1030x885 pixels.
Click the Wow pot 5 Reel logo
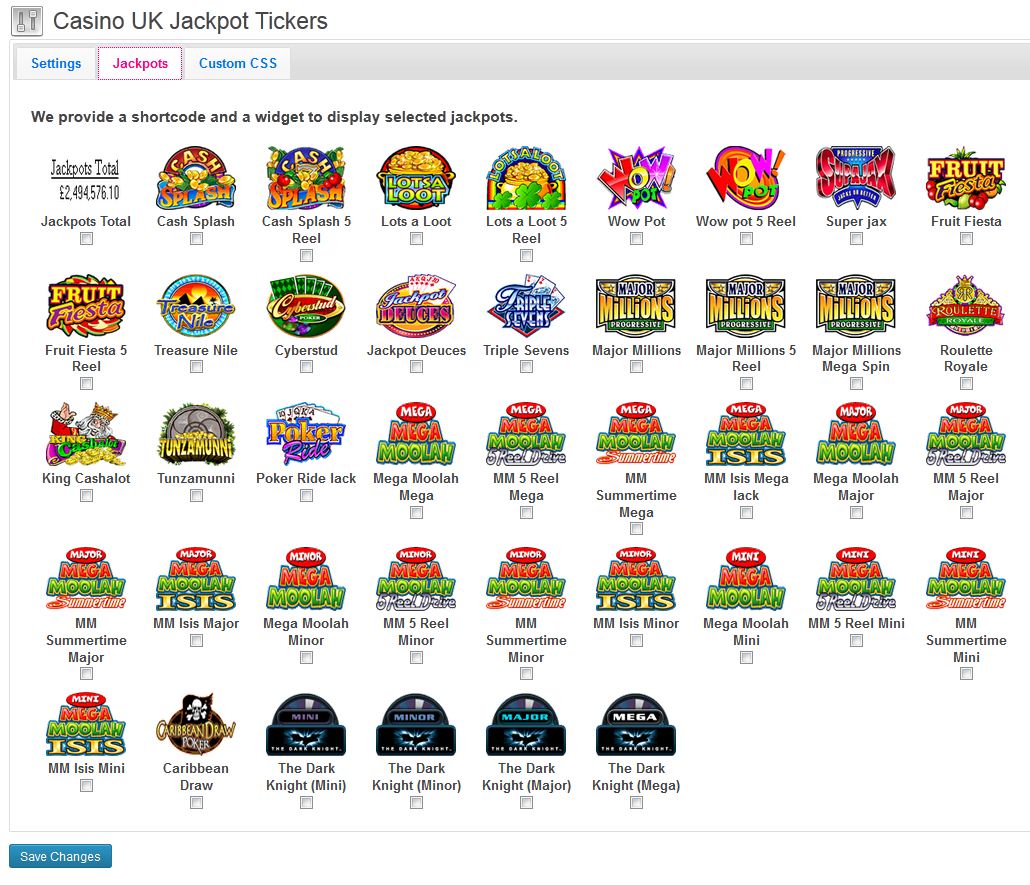click(x=746, y=177)
